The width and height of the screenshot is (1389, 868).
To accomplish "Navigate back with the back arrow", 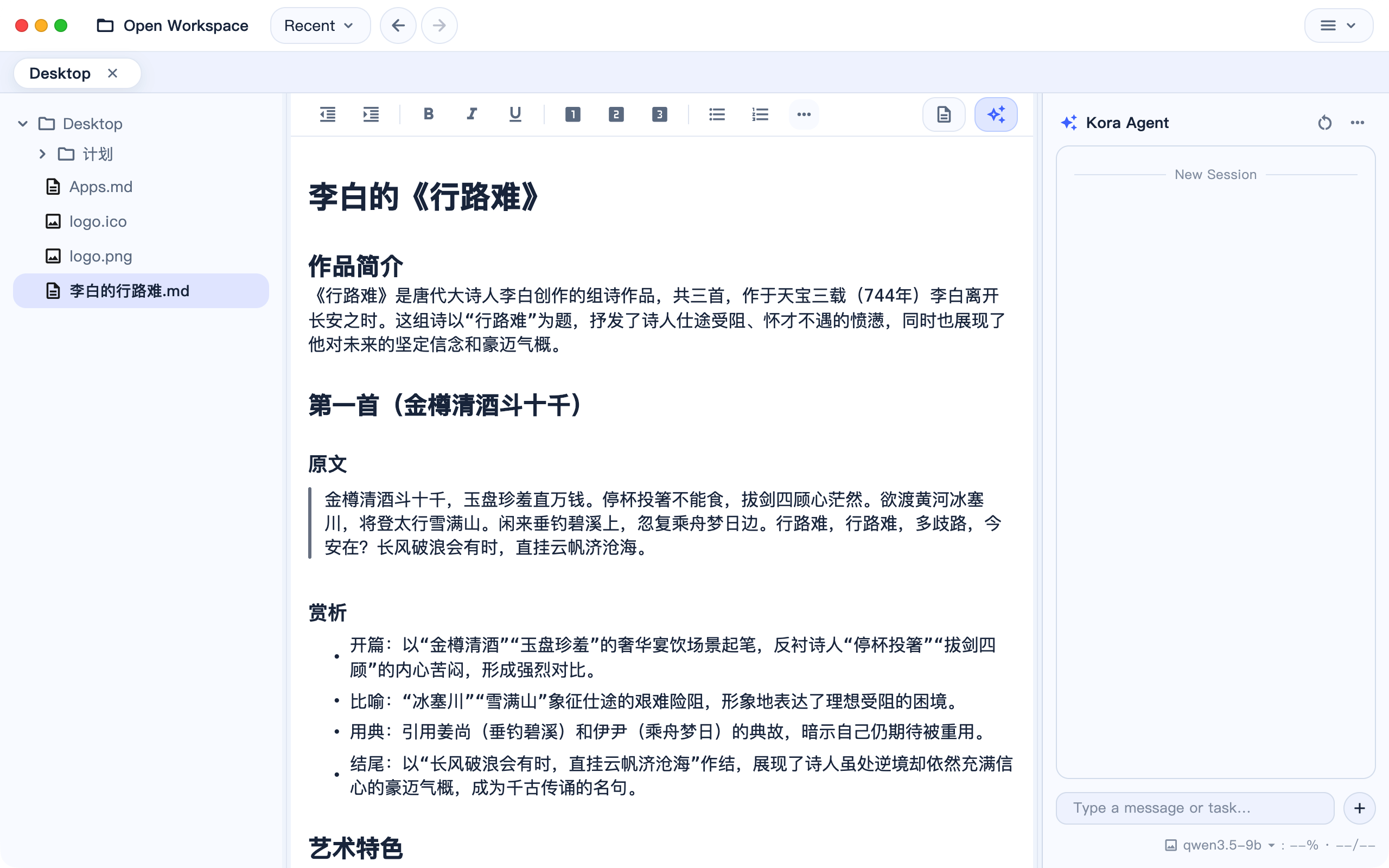I will tap(398, 25).
